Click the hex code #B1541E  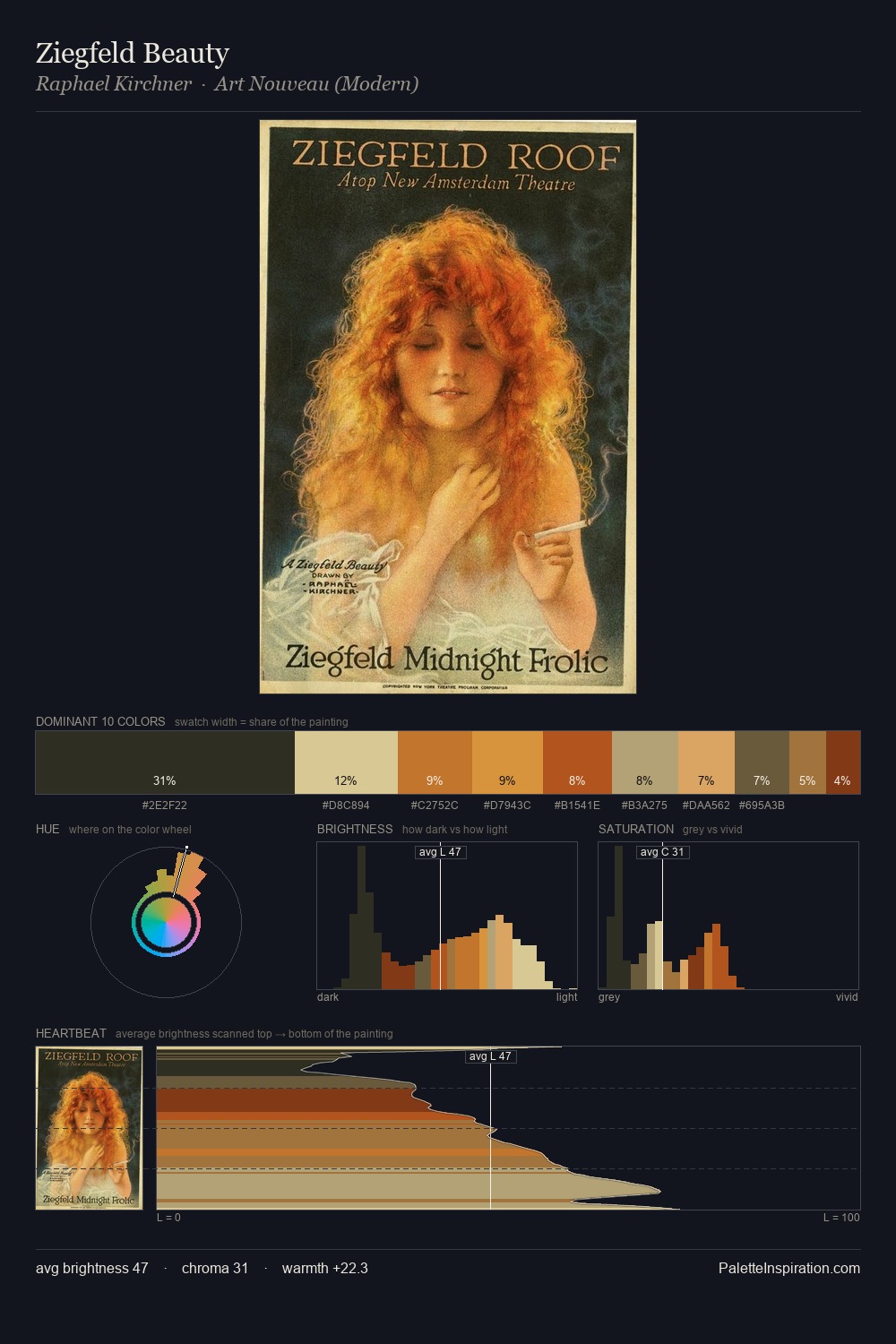point(577,806)
